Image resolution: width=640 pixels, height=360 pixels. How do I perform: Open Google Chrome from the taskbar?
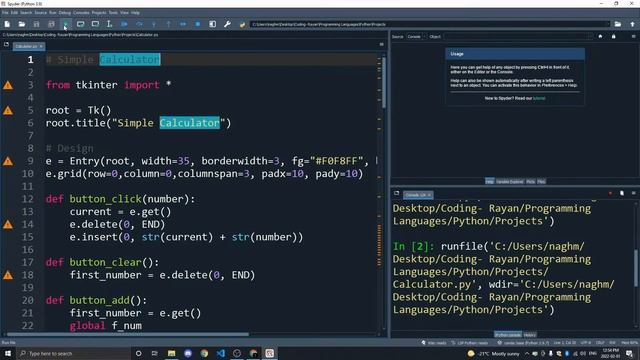pos(204,353)
